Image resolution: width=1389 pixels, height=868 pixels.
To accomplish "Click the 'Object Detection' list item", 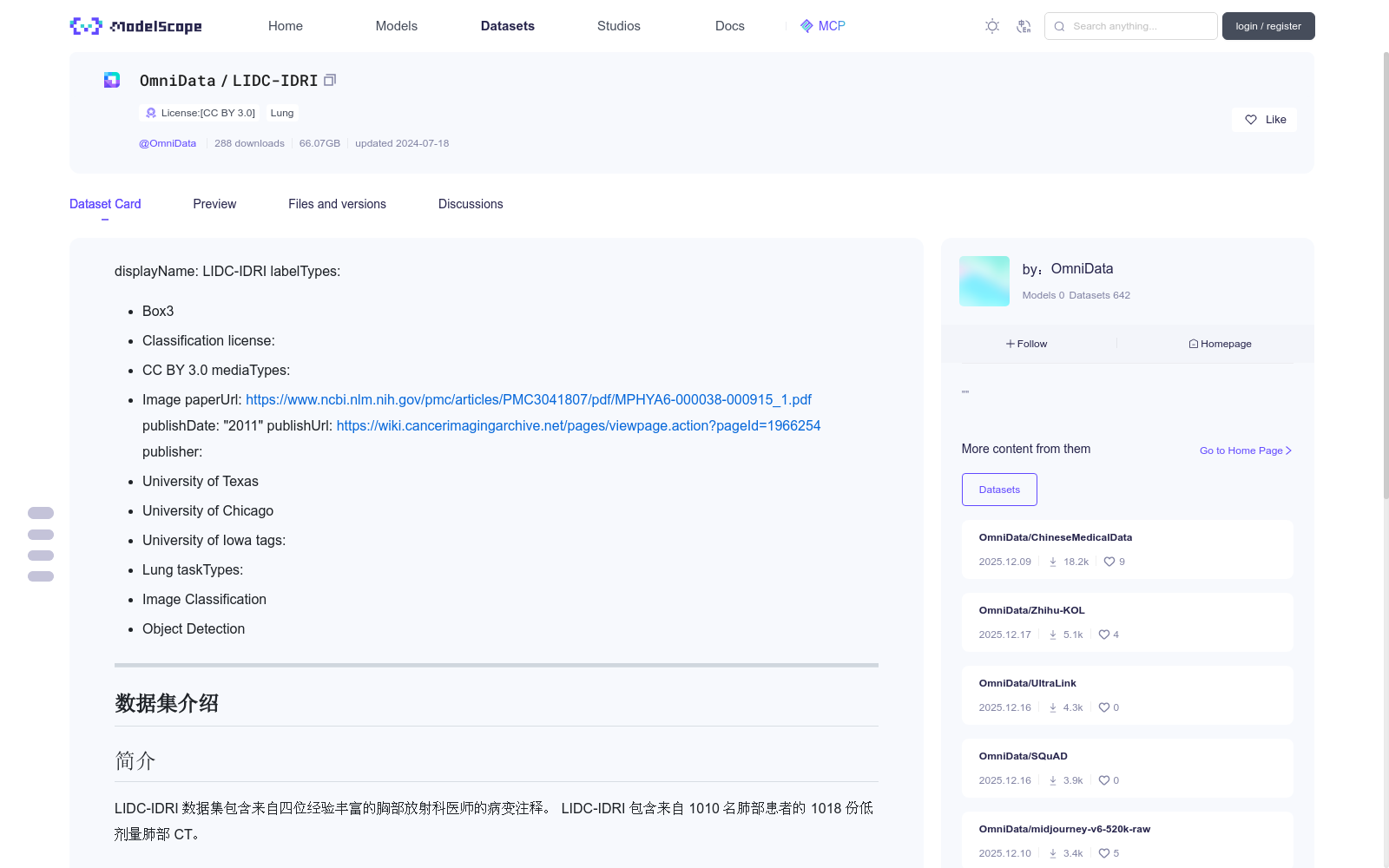I will 194,628.
